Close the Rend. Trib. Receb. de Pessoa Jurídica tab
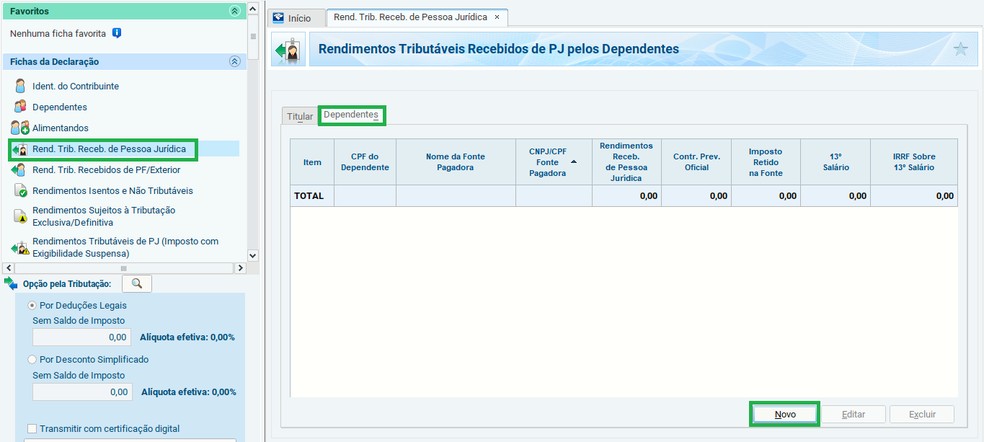This screenshot has width=984, height=442. click(497, 18)
